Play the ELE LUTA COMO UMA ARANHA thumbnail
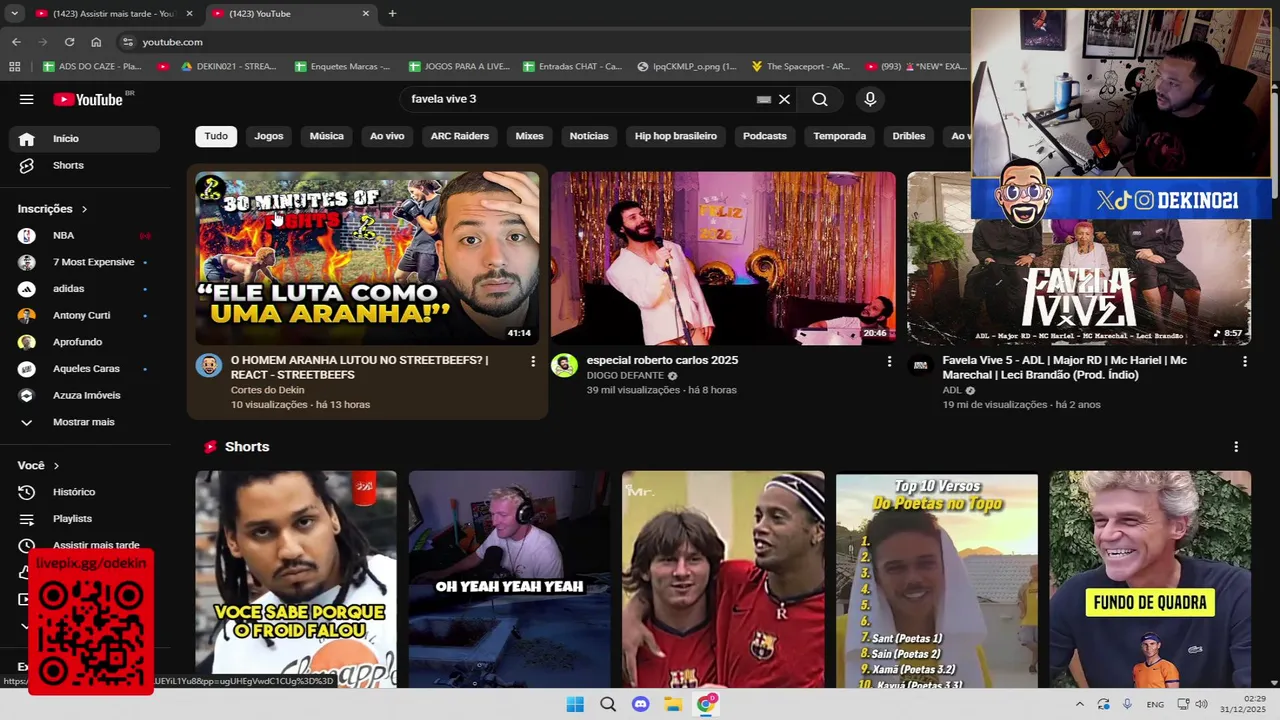Image resolution: width=1280 pixels, height=720 pixels. [x=367, y=258]
